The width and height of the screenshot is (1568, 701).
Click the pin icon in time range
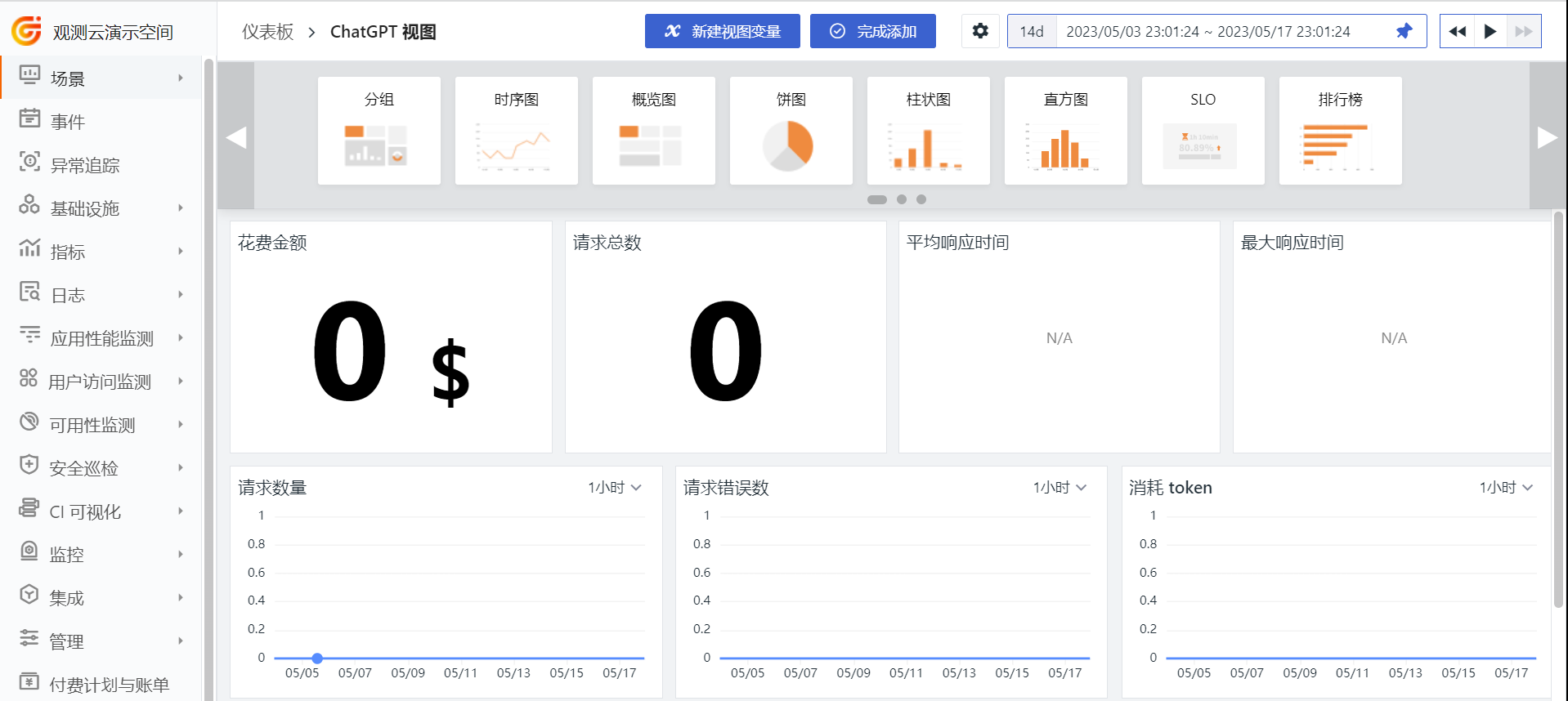pyautogui.click(x=1404, y=31)
